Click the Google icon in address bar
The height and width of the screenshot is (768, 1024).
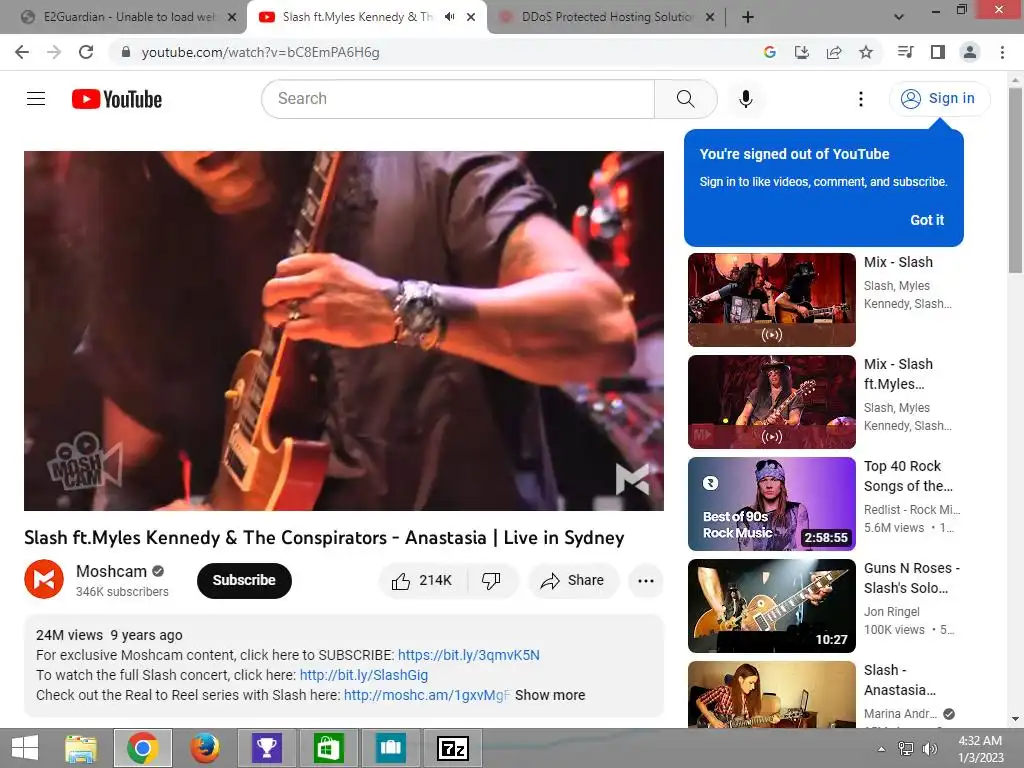(769, 52)
